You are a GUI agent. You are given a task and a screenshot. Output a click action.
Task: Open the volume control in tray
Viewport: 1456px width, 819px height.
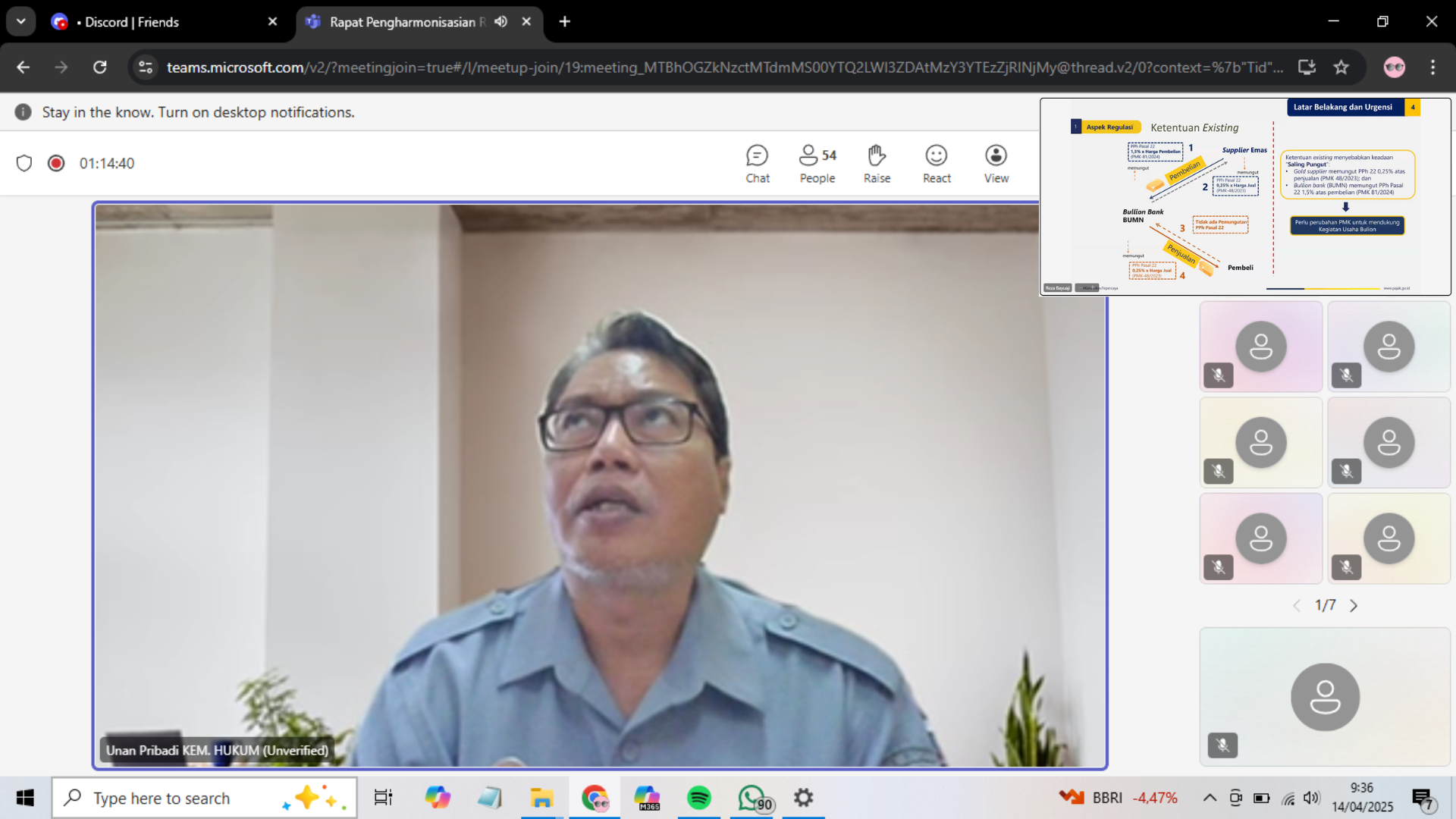click(1311, 798)
